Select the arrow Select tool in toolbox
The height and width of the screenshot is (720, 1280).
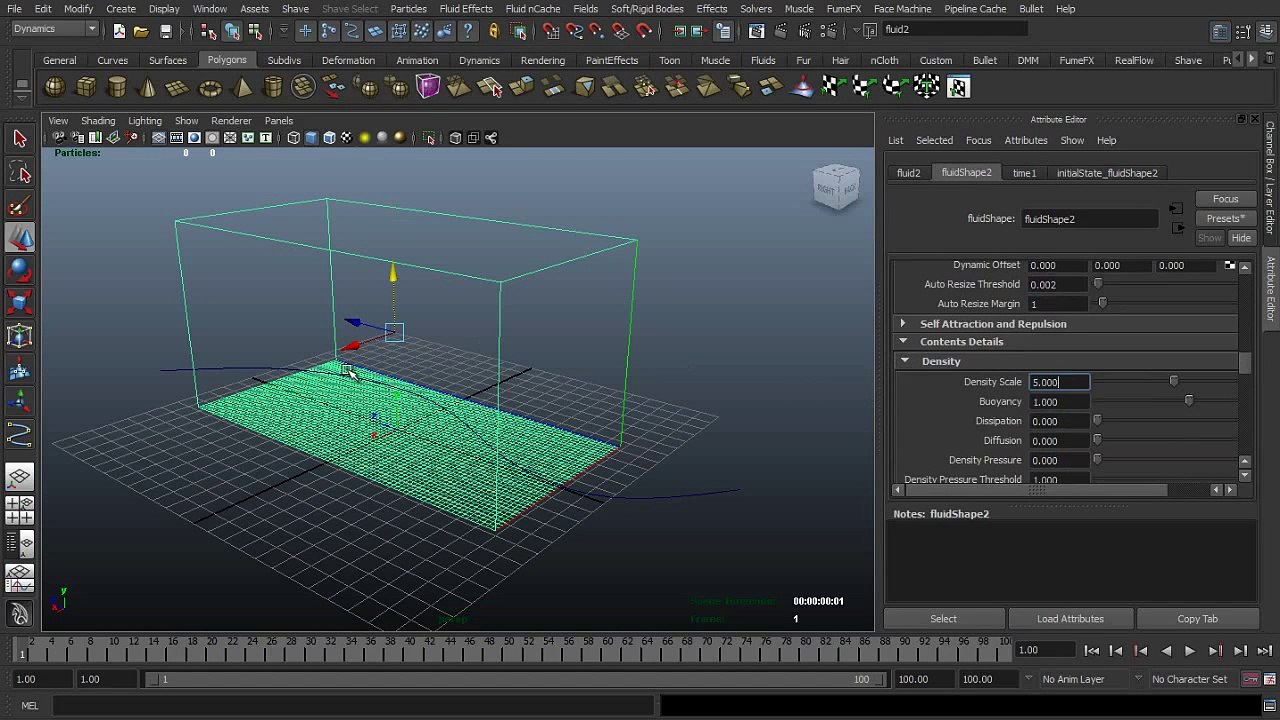point(20,139)
